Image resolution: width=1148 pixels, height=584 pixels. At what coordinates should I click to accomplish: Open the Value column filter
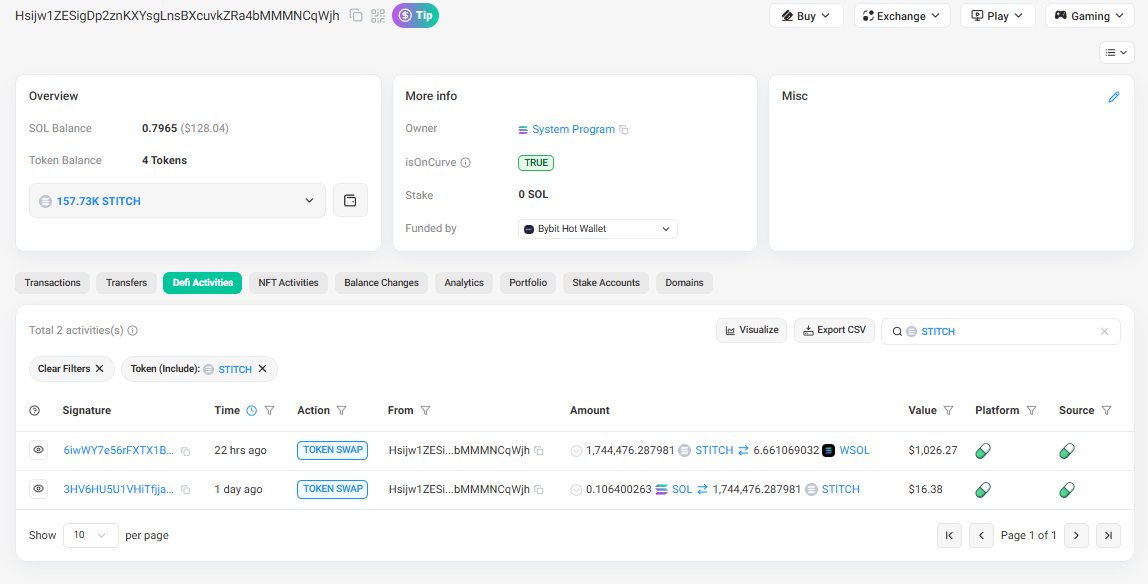tap(948, 411)
